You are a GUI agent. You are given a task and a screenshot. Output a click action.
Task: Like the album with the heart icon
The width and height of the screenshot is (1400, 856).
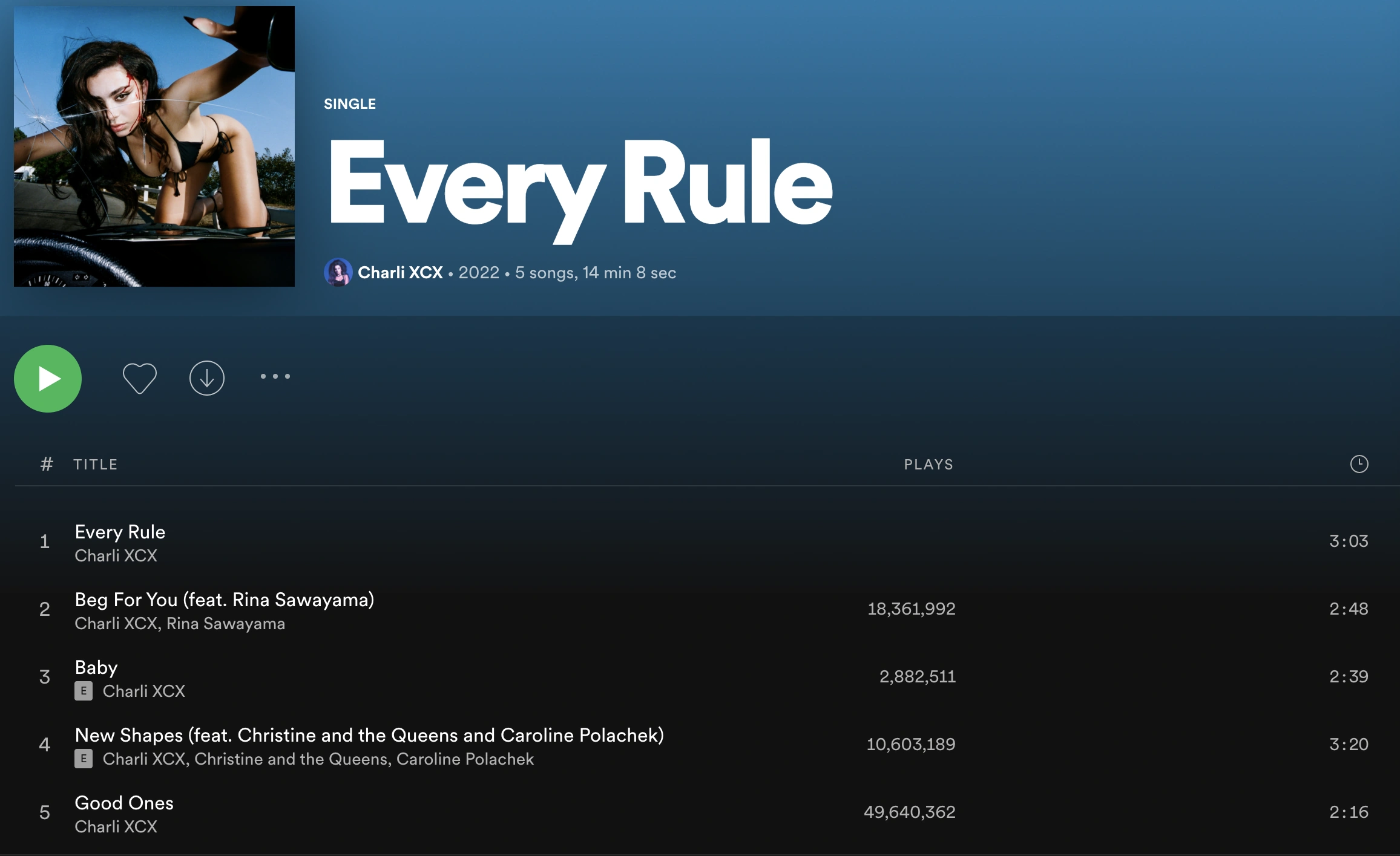(x=140, y=378)
